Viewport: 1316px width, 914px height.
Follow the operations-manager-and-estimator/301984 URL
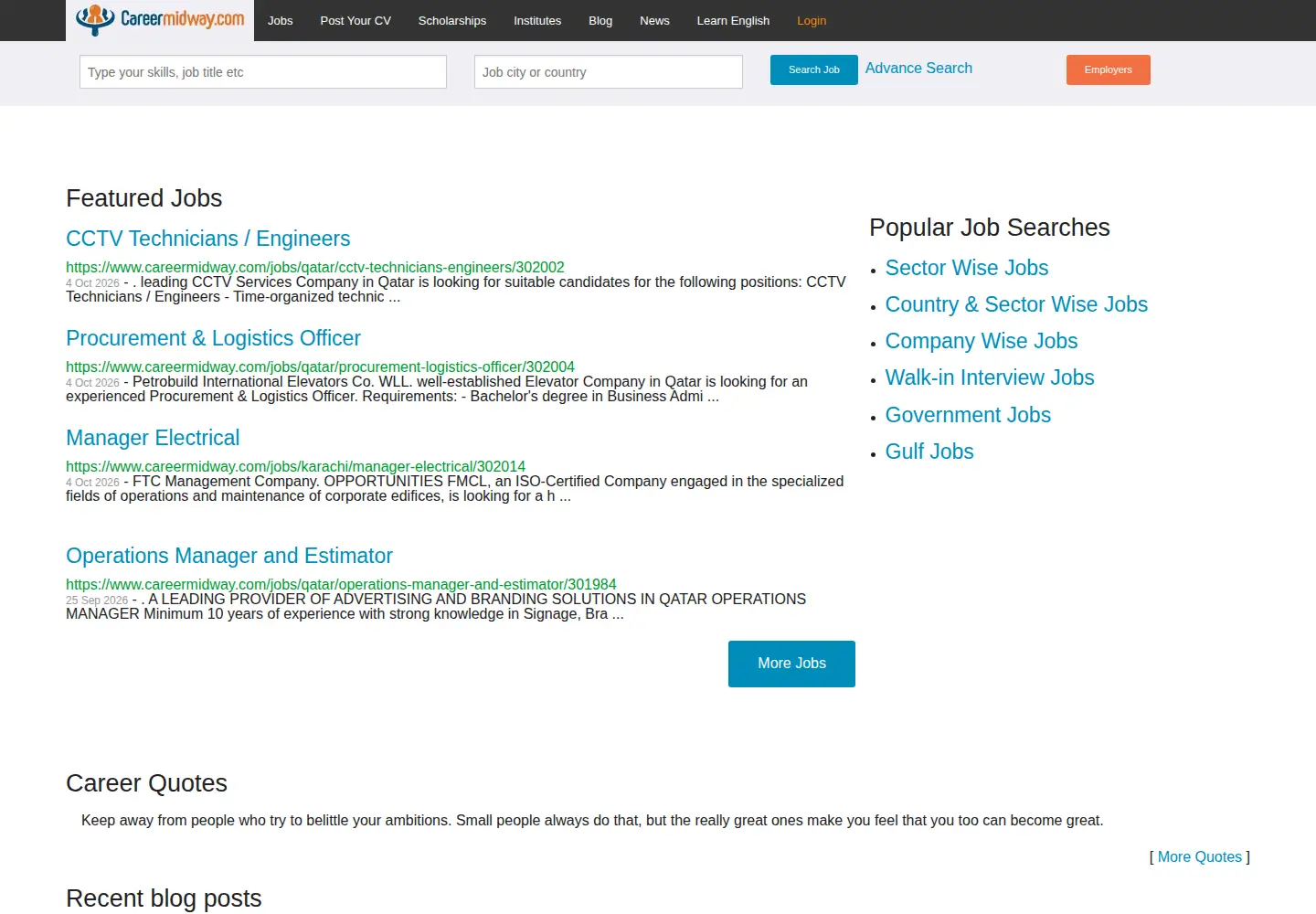[x=341, y=584]
